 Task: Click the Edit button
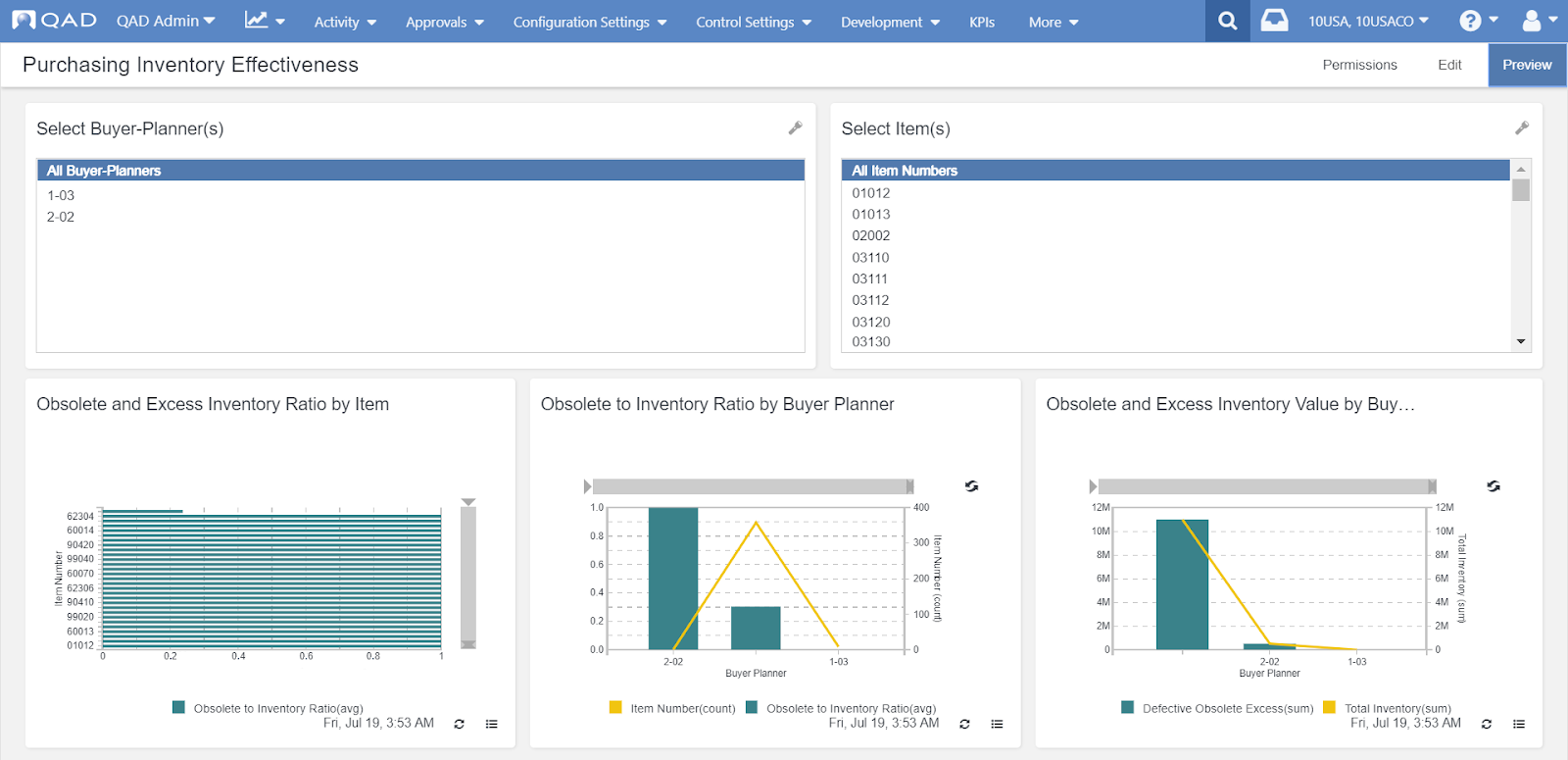(1449, 65)
